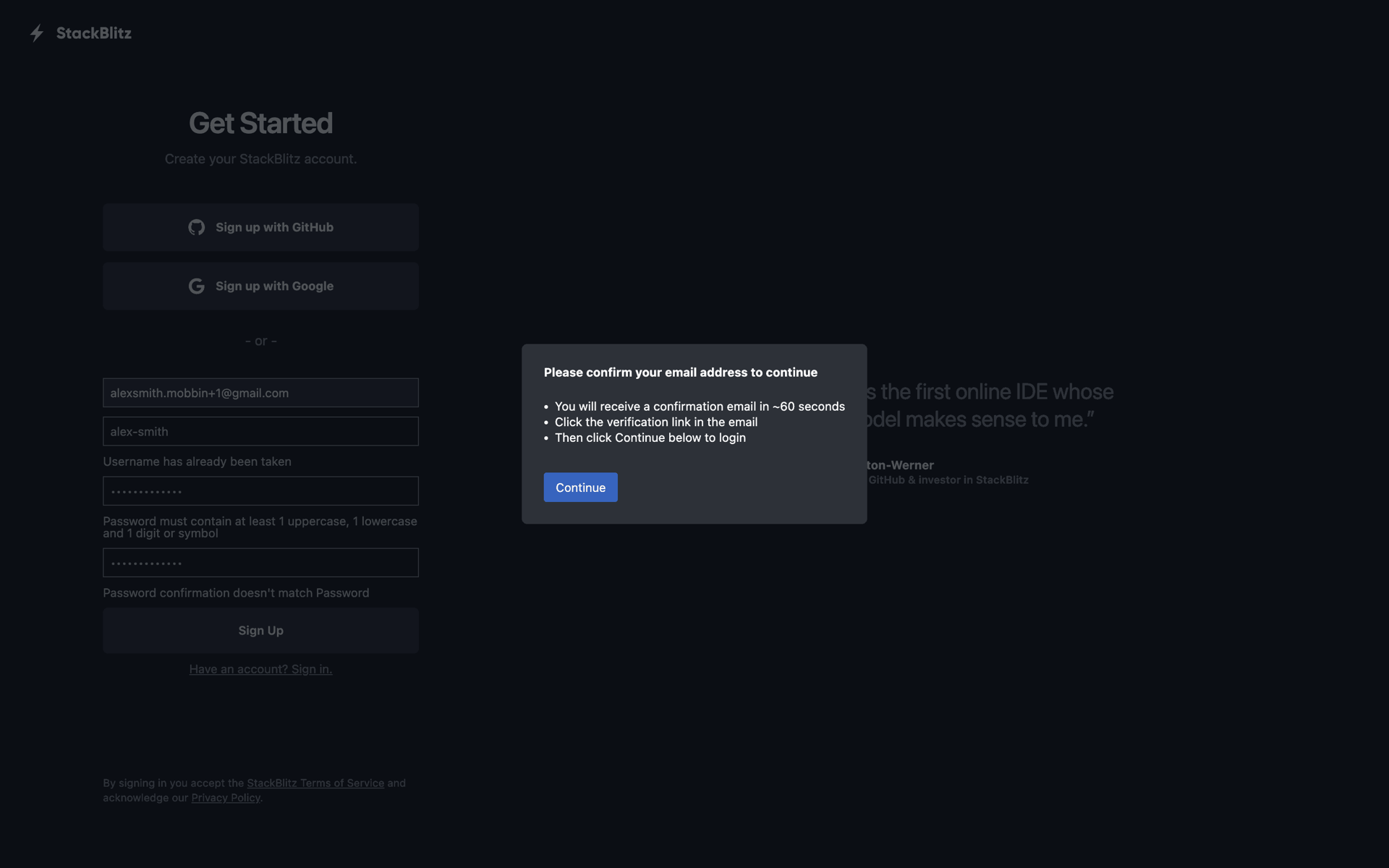1389x868 pixels.
Task: Click 'Create your StackBlitz account.' subtitle
Action: [260, 159]
